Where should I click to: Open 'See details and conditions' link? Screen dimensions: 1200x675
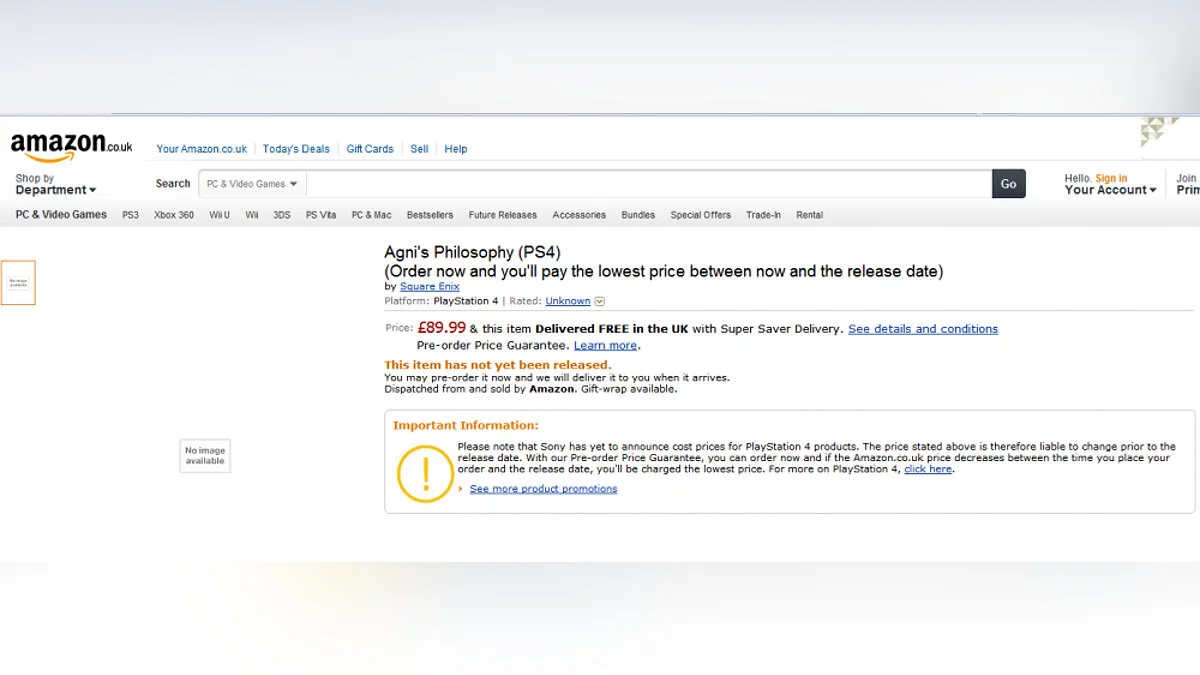922,329
